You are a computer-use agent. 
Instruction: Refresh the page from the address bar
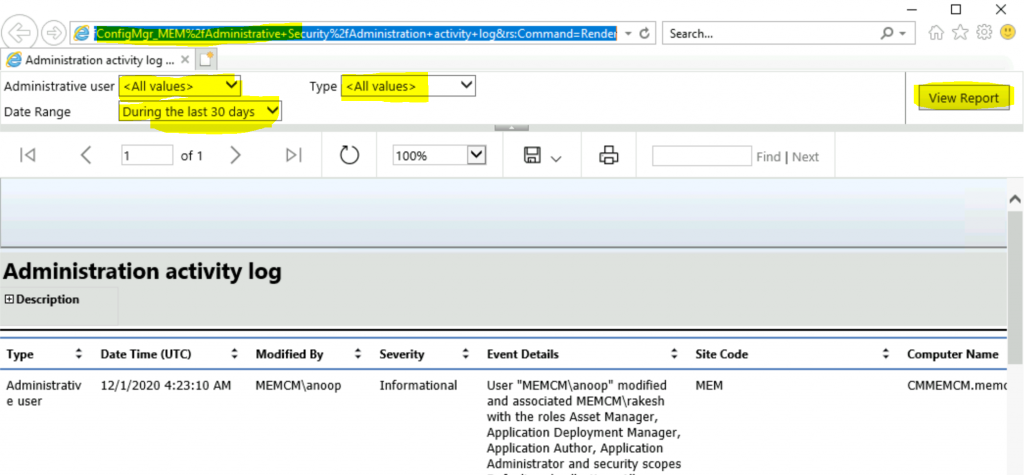(645, 33)
